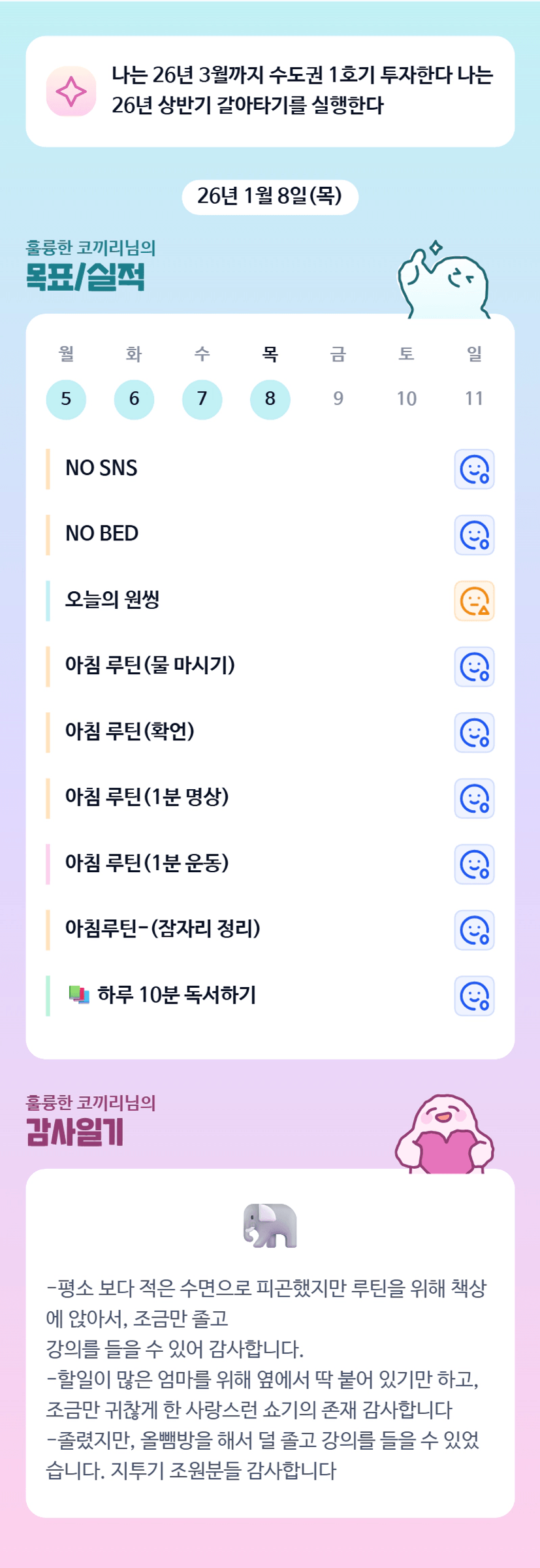Click the smiley status icon for NO SNS
The height and width of the screenshot is (1568, 540).
coord(474,469)
